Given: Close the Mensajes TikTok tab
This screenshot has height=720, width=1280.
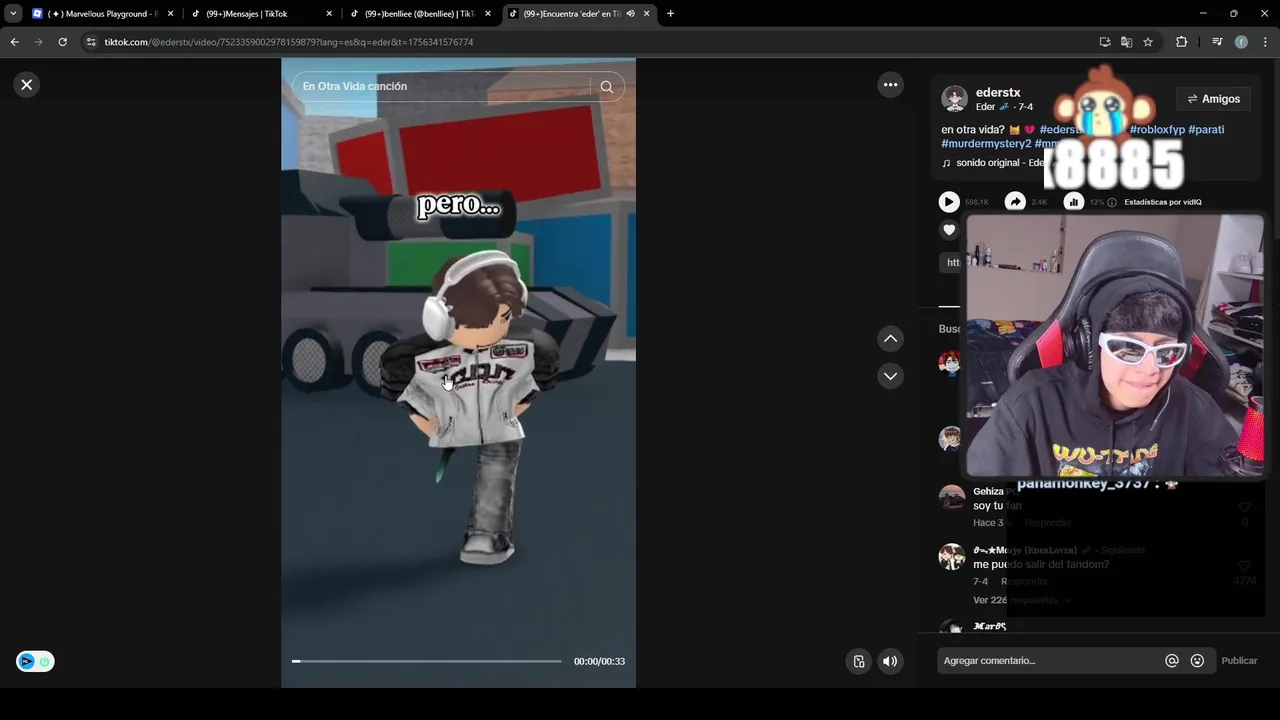Looking at the screenshot, I should click(x=329, y=14).
